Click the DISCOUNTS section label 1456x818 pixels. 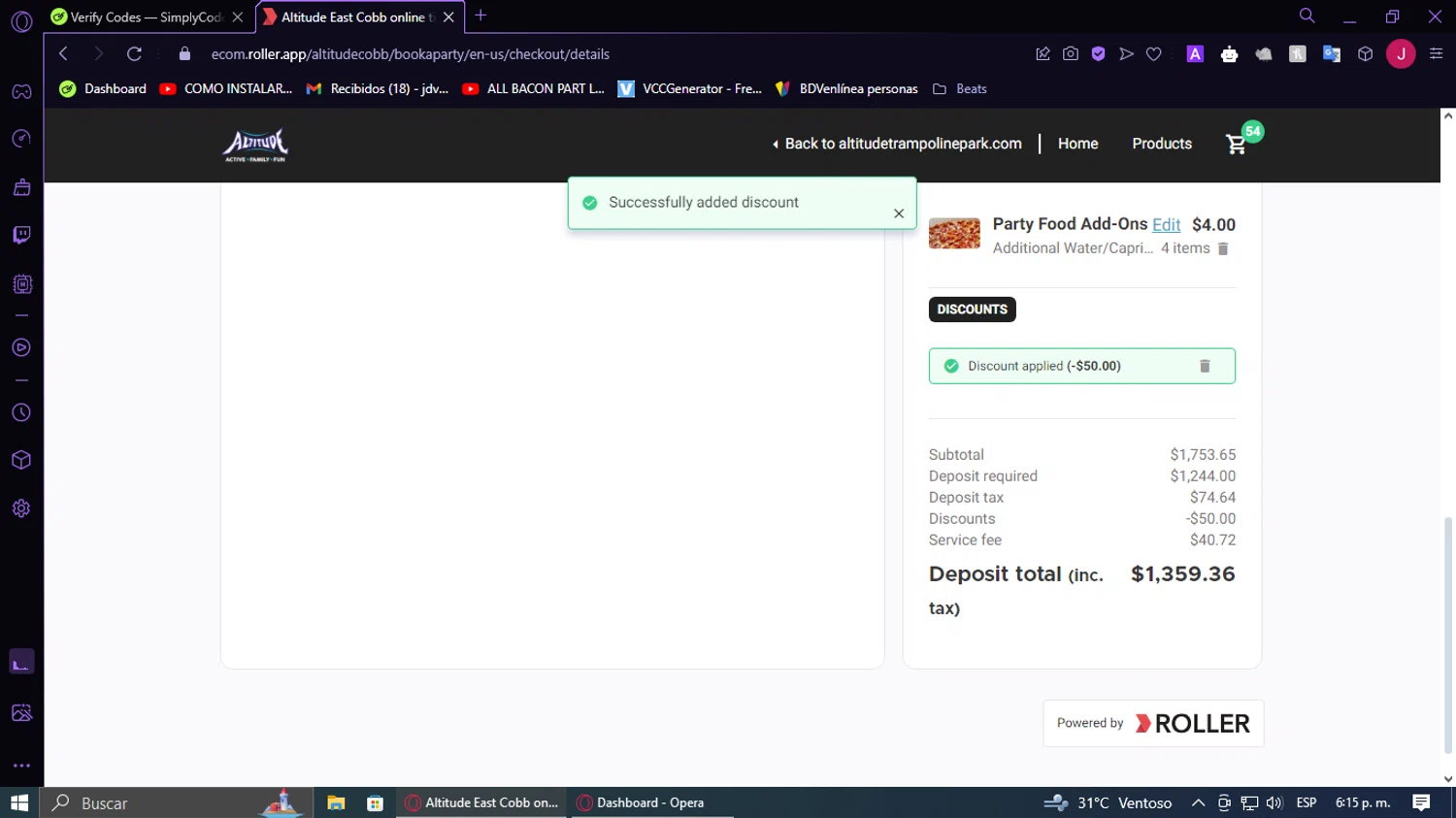point(973,310)
